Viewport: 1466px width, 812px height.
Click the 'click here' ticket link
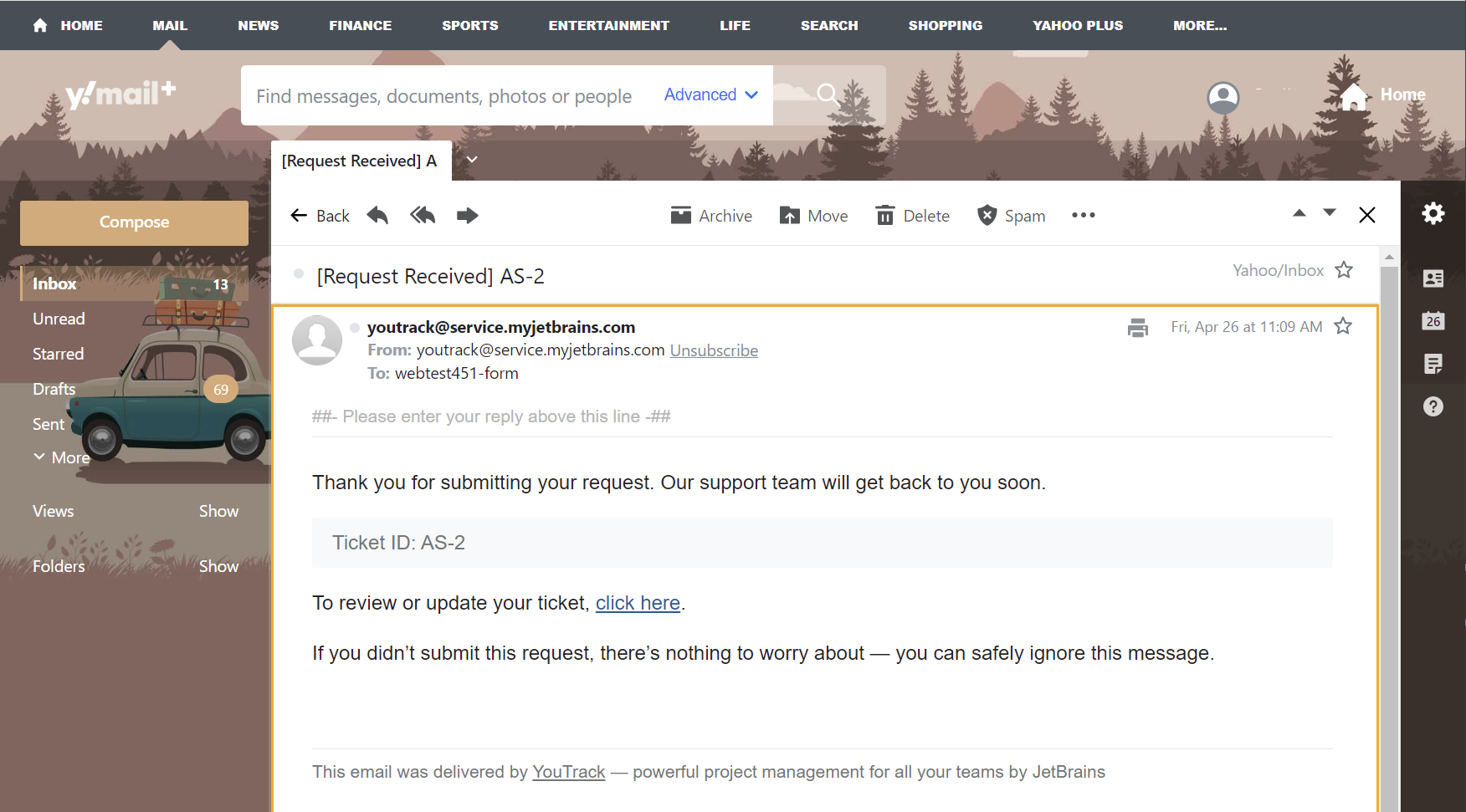[x=638, y=603]
